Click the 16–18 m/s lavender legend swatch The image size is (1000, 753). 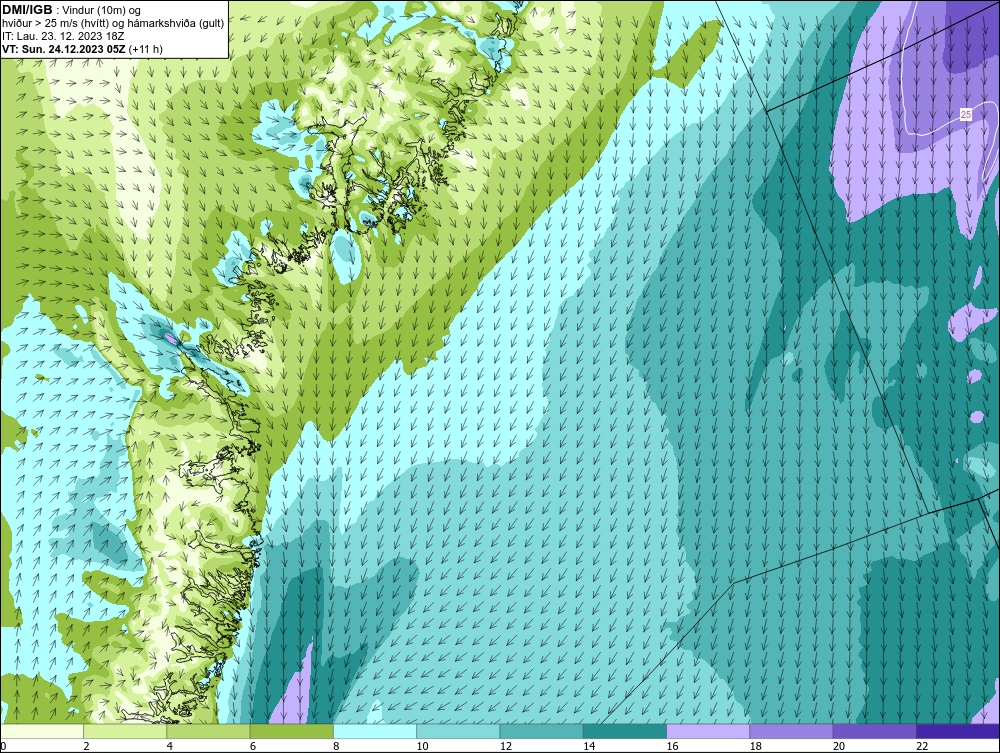click(x=708, y=731)
